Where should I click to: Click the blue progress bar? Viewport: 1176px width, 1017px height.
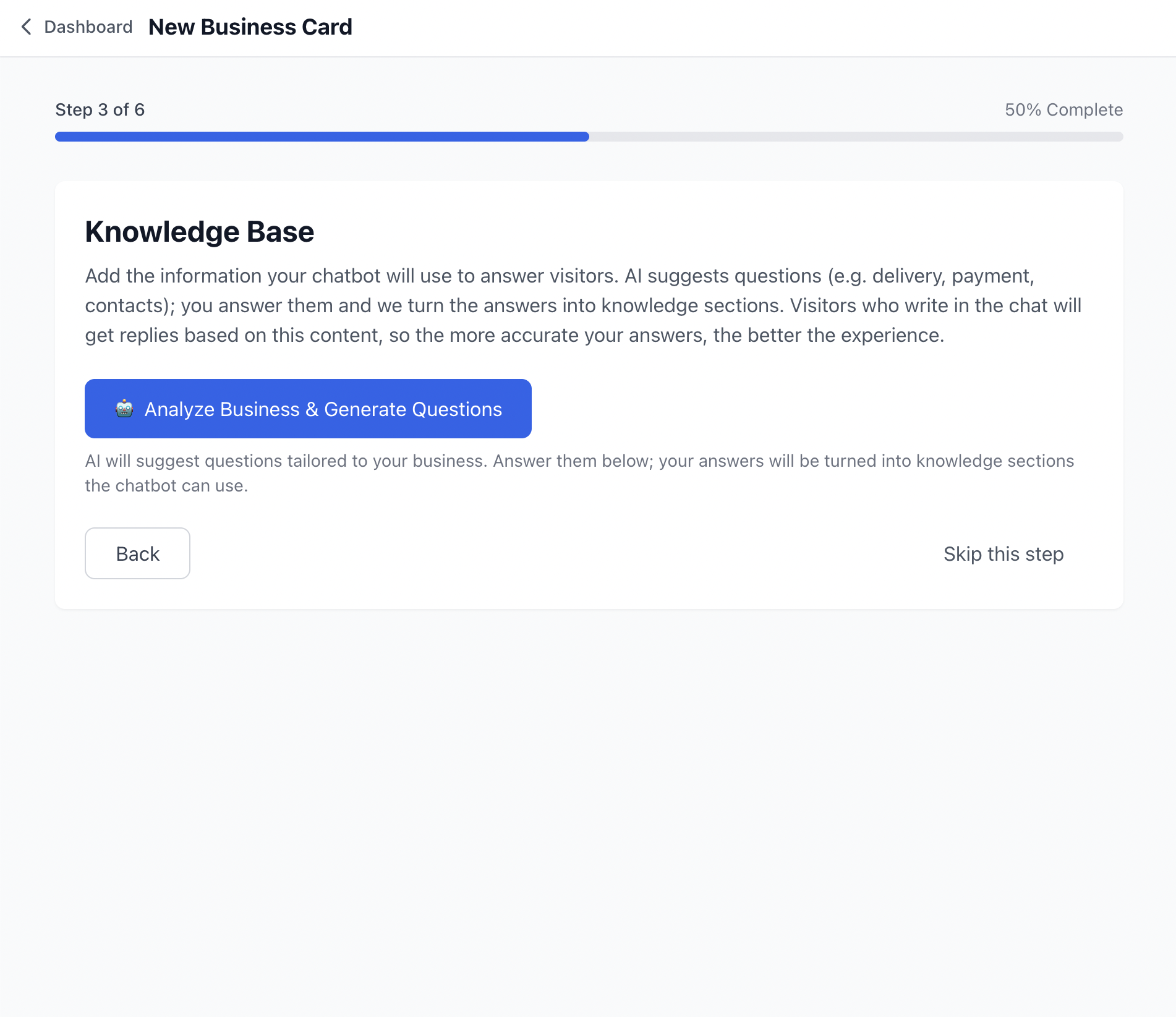(322, 137)
